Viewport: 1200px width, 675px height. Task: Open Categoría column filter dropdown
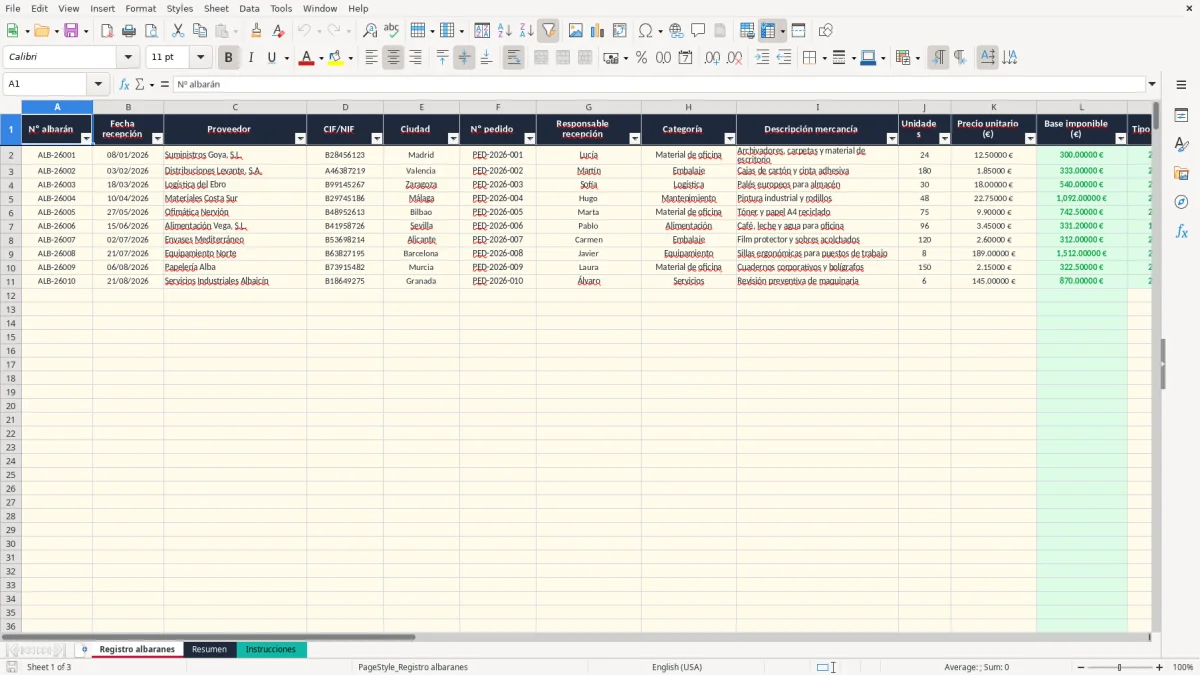tap(729, 139)
